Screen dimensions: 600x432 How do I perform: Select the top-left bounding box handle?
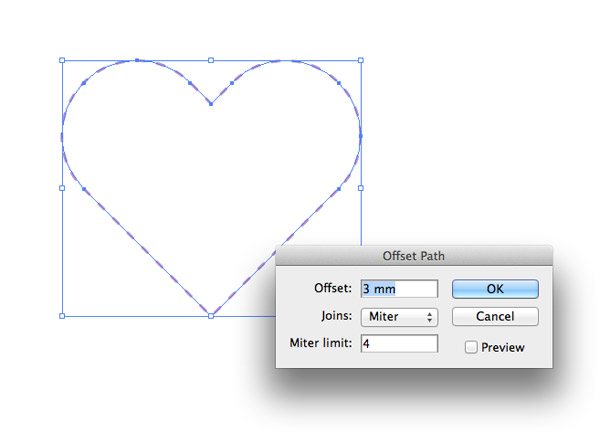pyautogui.click(x=62, y=60)
